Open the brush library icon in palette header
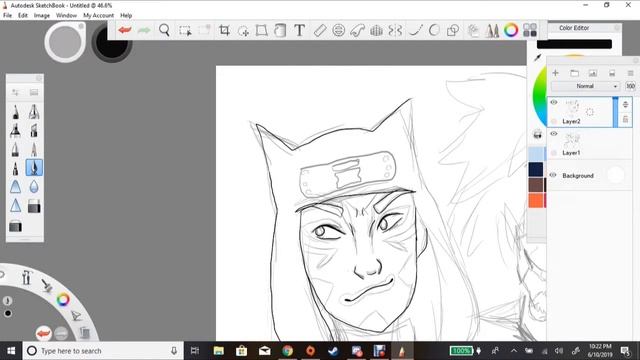Screen dimensions: 640x360 (x=34, y=92)
